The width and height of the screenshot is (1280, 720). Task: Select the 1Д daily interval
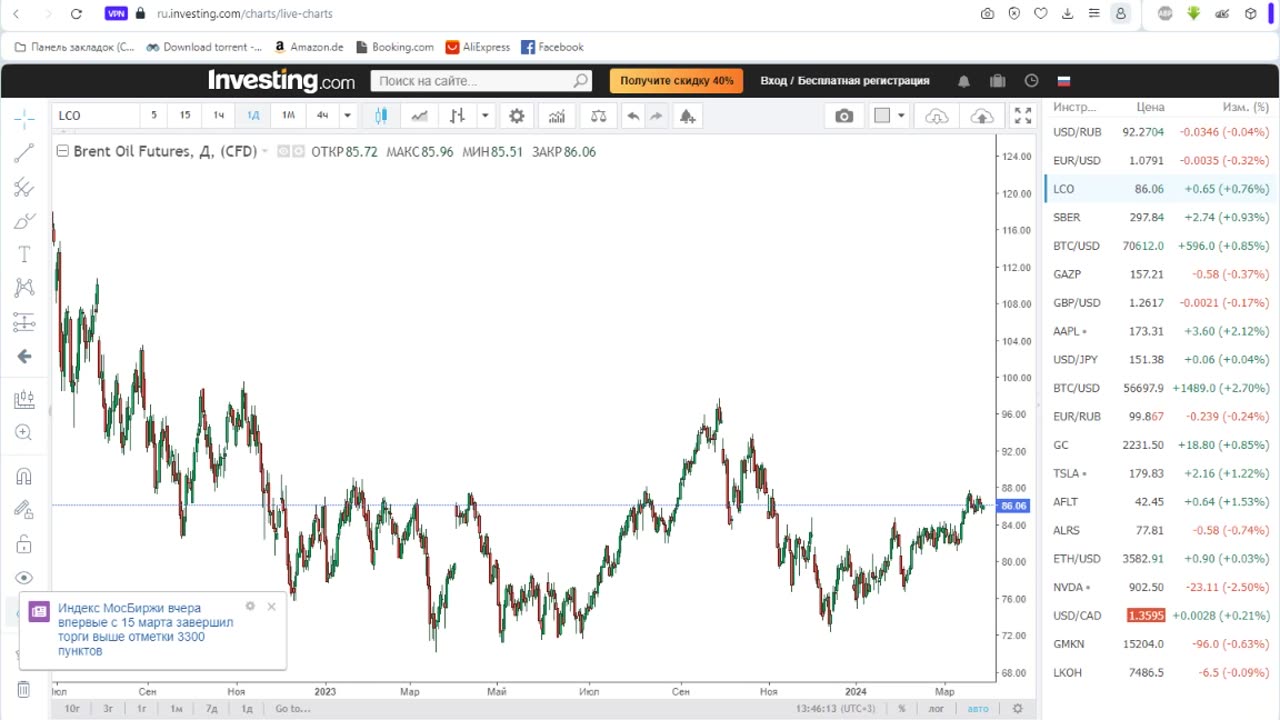(253, 115)
